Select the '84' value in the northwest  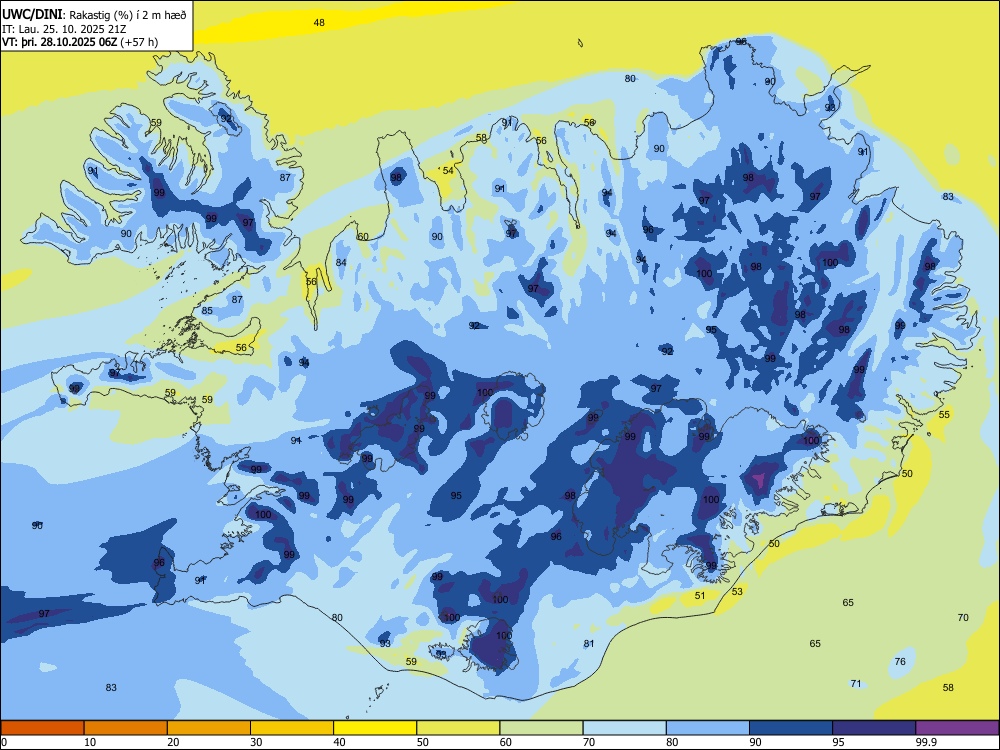[x=341, y=263]
